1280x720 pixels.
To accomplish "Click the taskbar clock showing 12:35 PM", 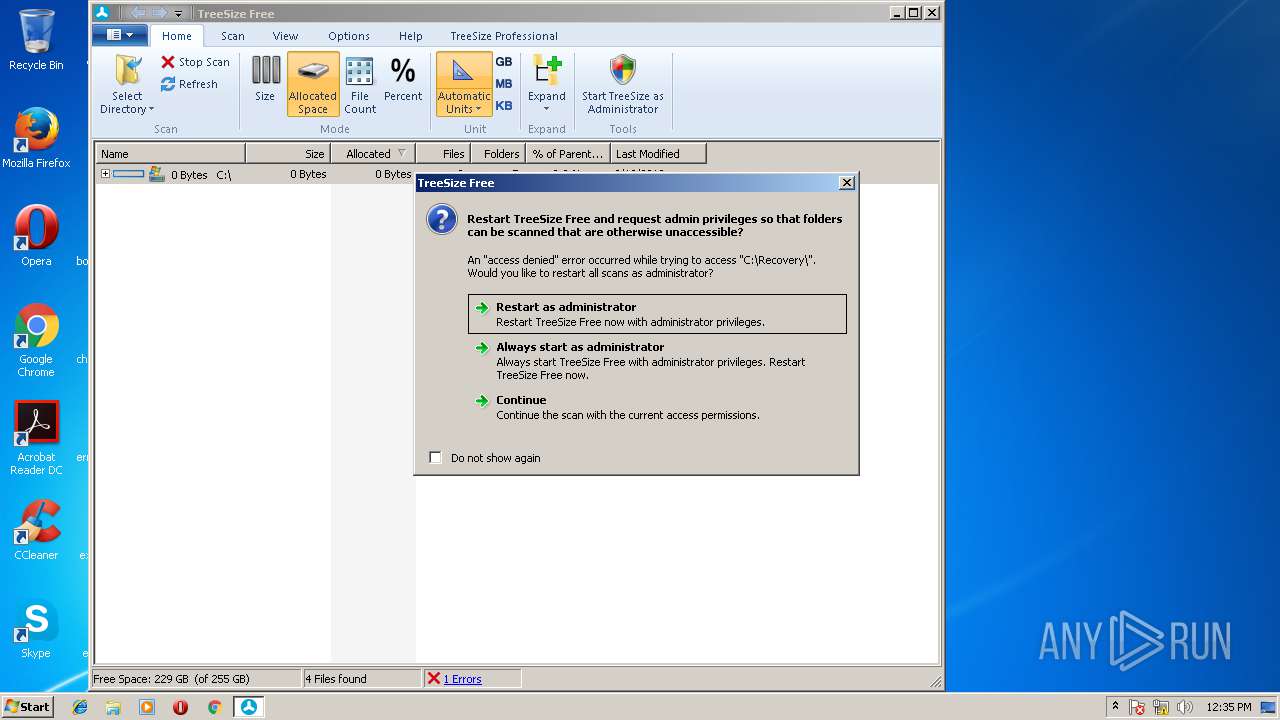I will (x=1229, y=707).
